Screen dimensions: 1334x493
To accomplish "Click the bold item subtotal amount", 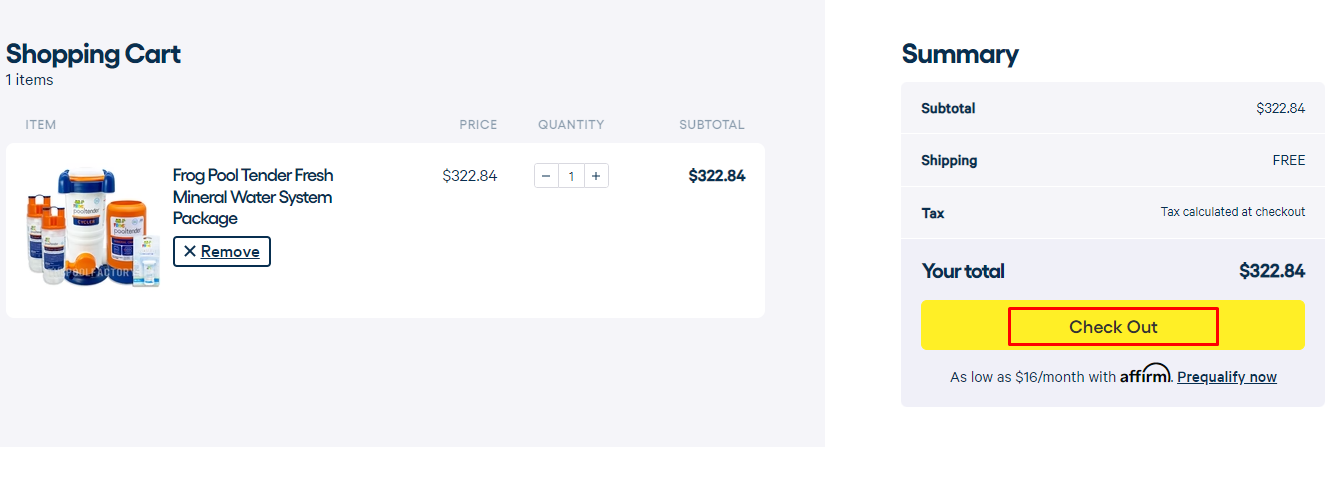I will pyautogui.click(x=716, y=176).
